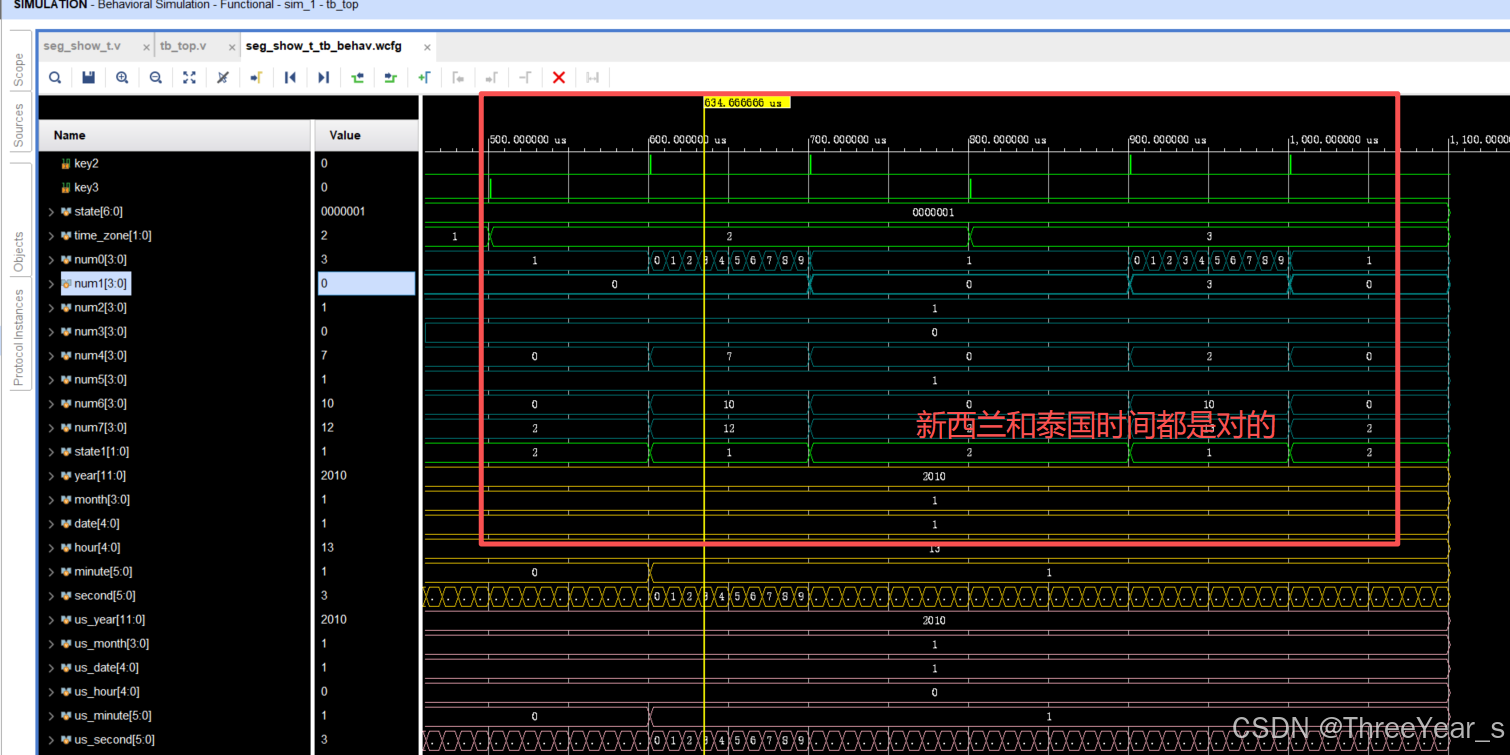
Task: Click the last greyed toolbar icon
Action: (x=592, y=77)
